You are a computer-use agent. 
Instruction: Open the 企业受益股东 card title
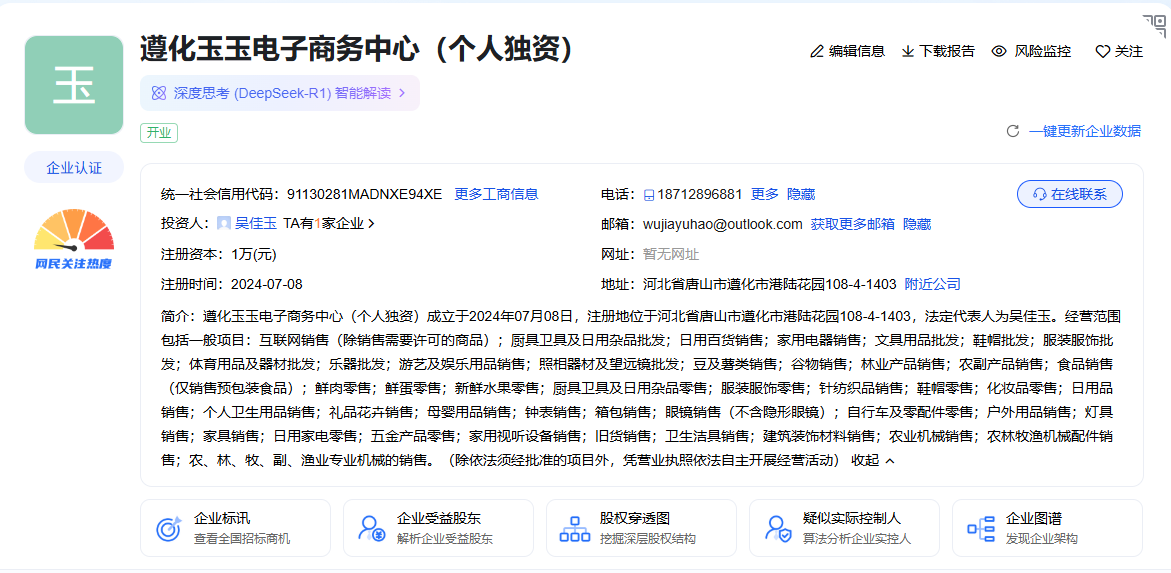coord(439,518)
